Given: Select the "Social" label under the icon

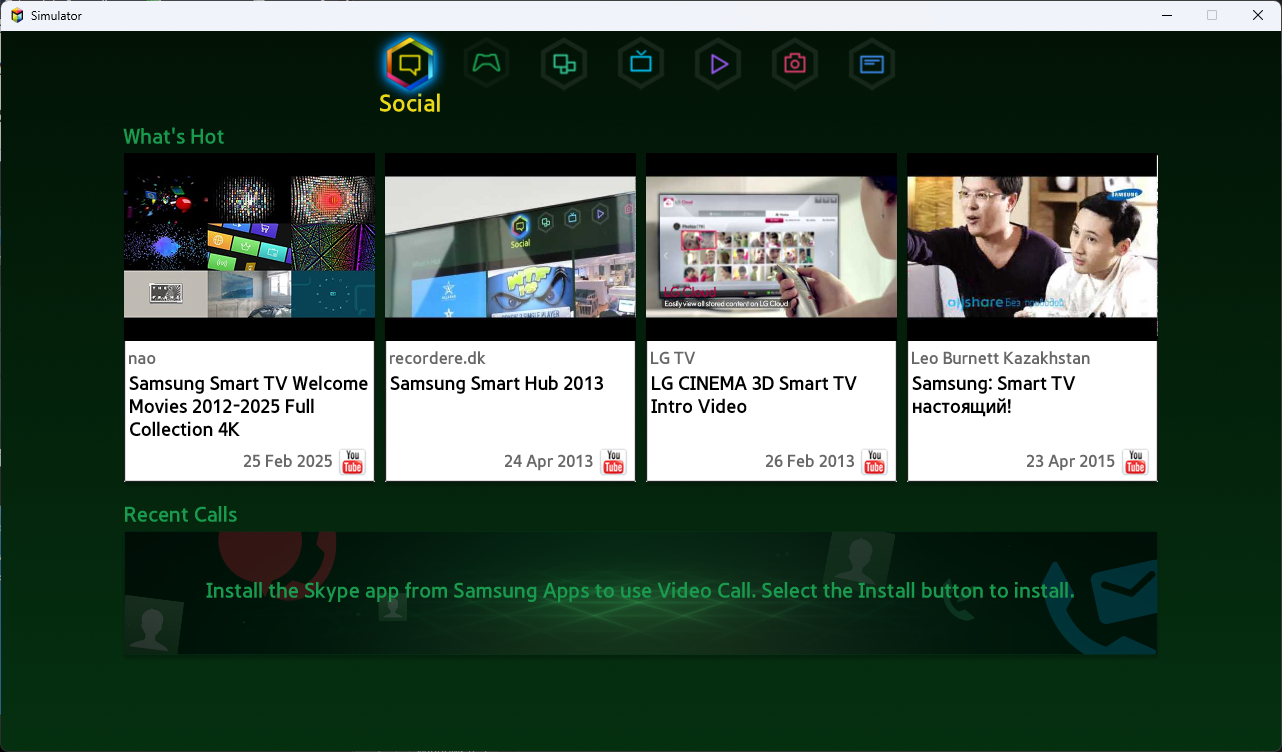Looking at the screenshot, I should pos(410,103).
